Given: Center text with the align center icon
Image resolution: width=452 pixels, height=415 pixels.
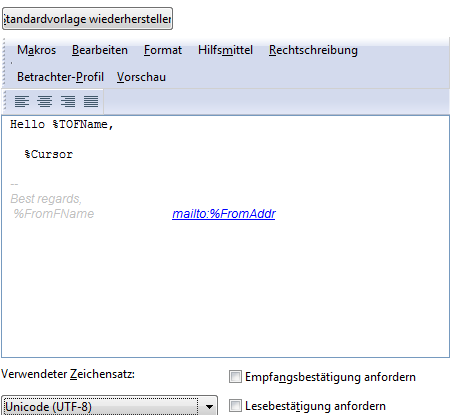Looking at the screenshot, I should (x=45, y=101).
